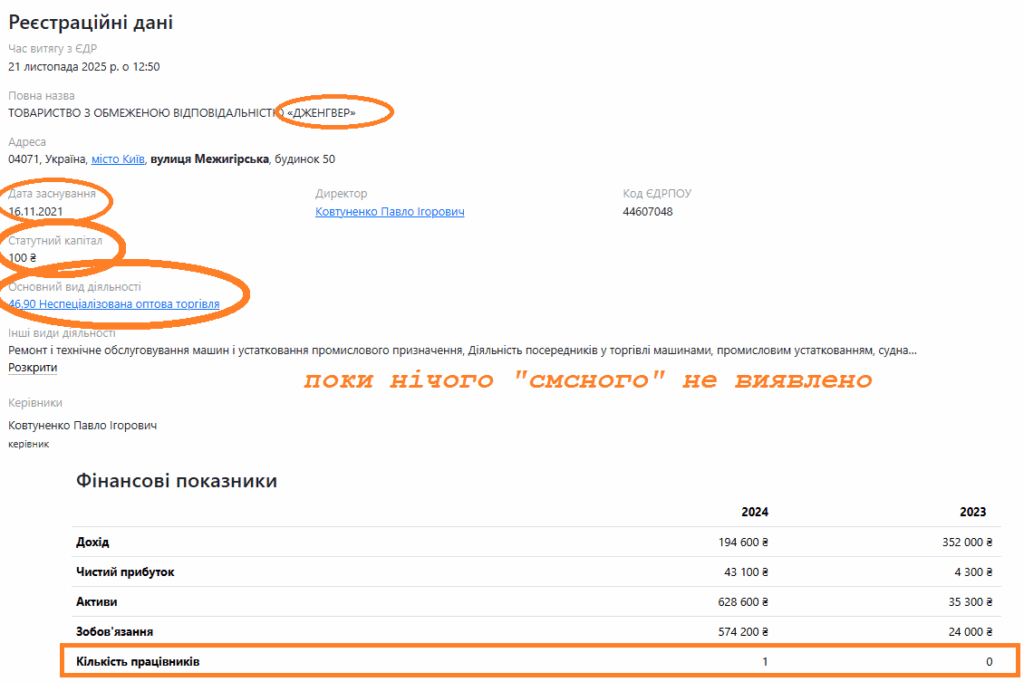The image size is (1024, 682).
Task: Click the Фінансові показники heading
Action: pos(176,481)
